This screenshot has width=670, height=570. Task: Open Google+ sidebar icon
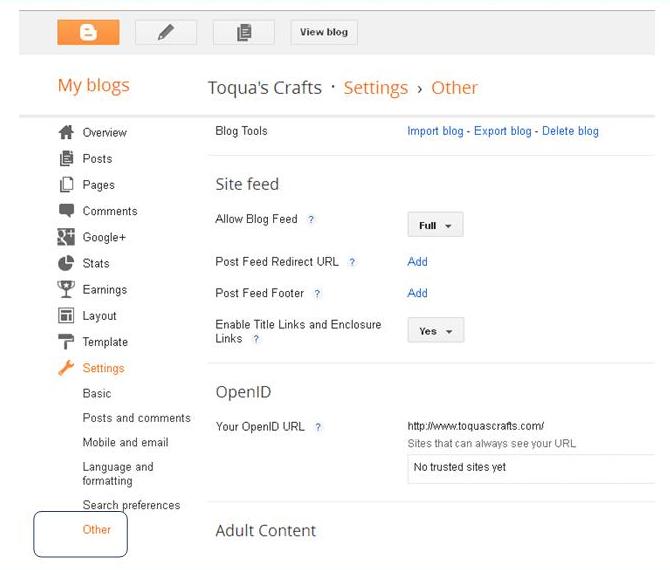(67, 237)
